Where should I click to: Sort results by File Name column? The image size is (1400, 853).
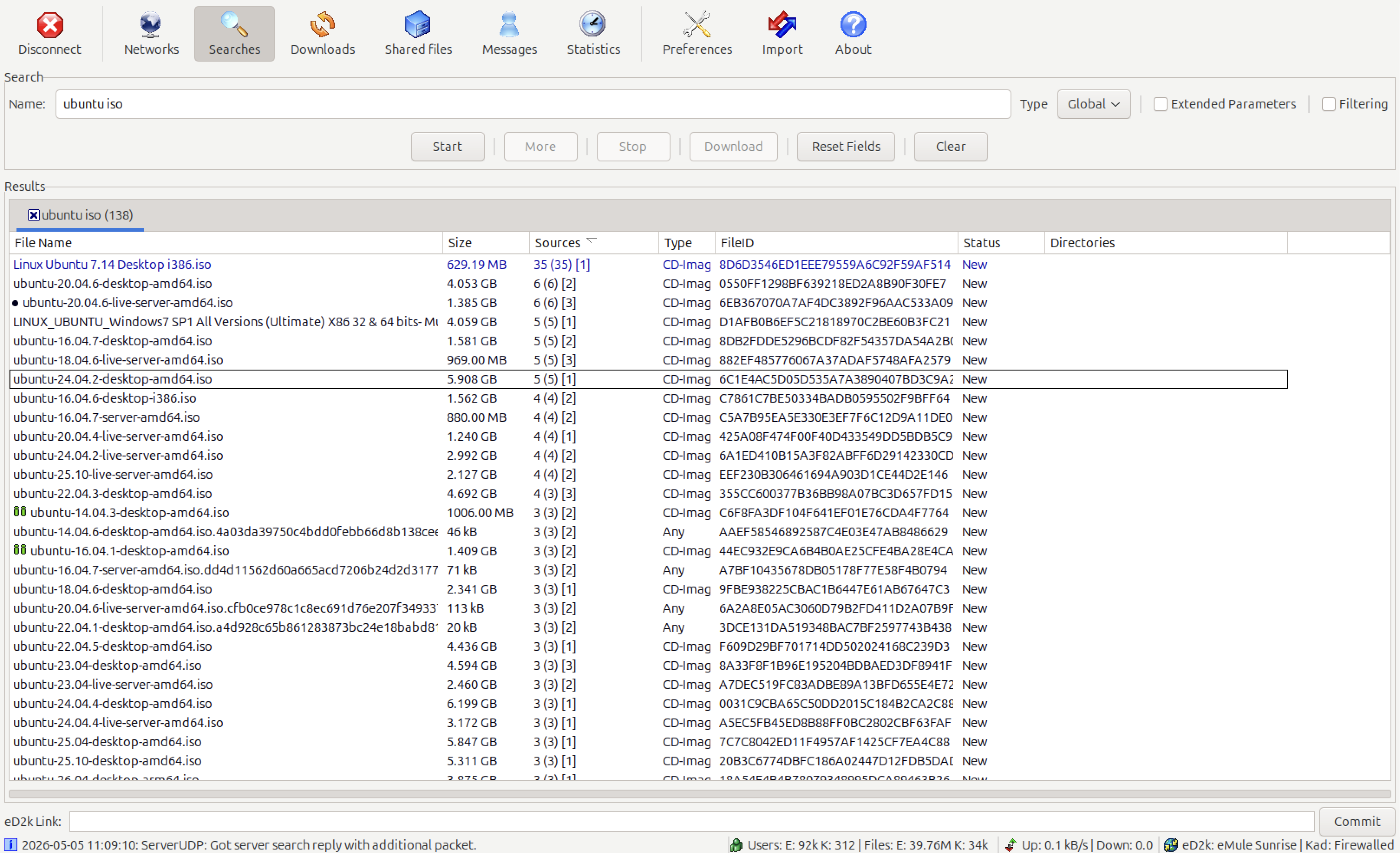[x=226, y=243]
